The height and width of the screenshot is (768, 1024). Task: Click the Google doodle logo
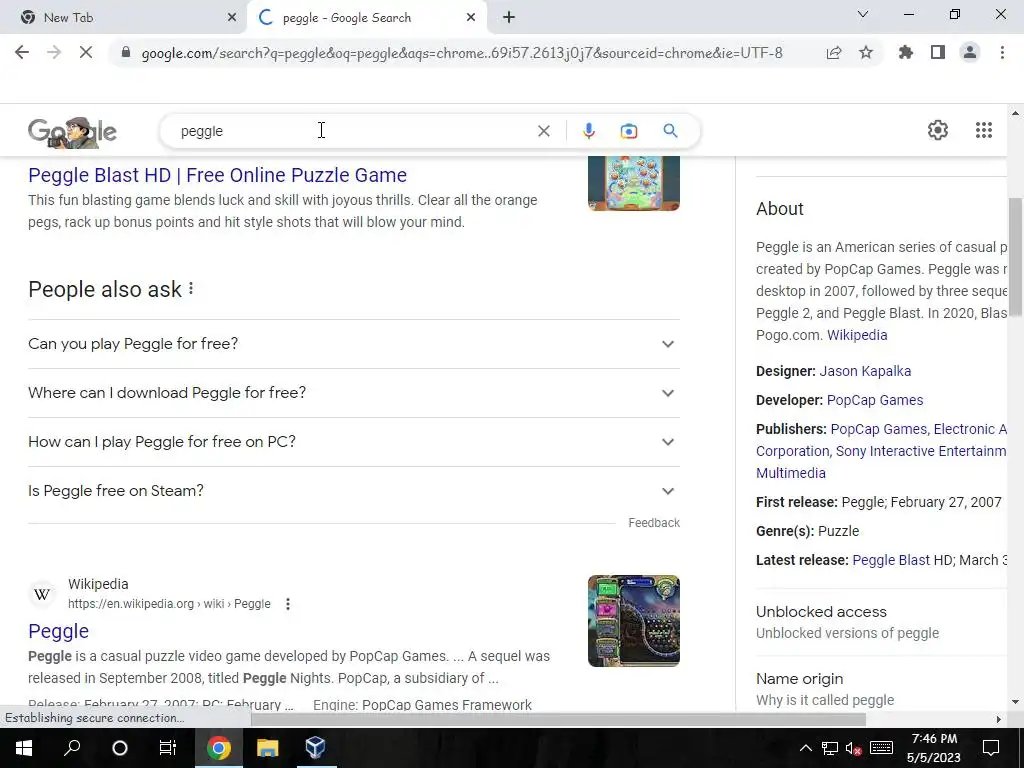pyautogui.click(x=72, y=132)
